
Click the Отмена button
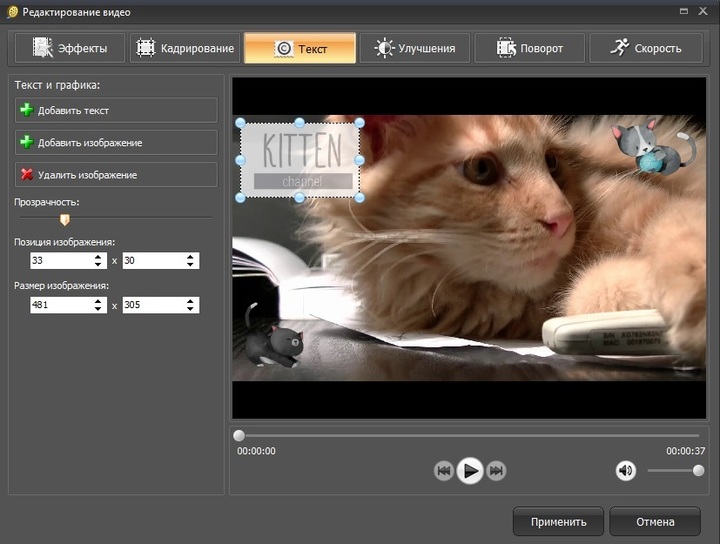[x=655, y=522]
